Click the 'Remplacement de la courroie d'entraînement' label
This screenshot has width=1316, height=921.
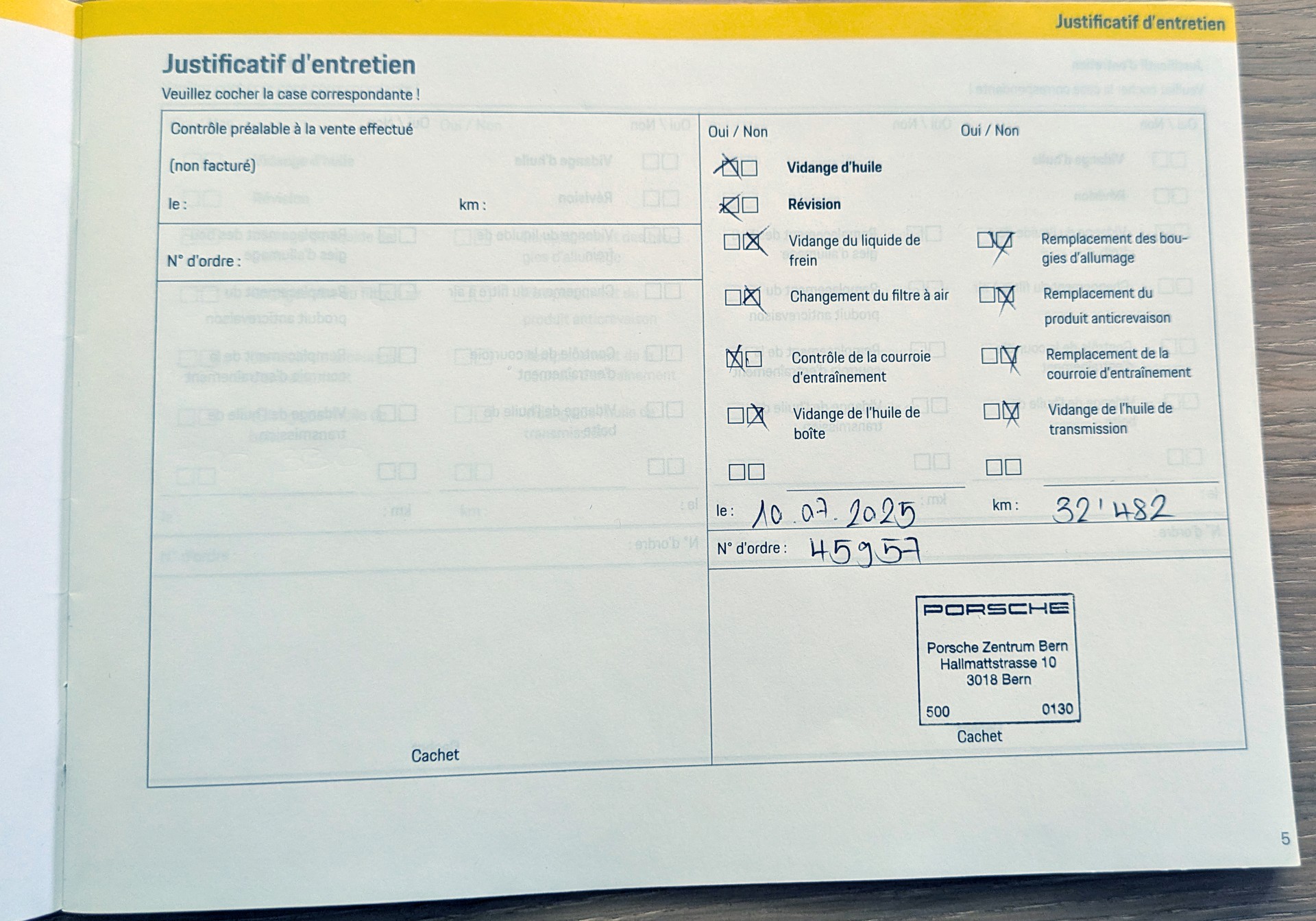pos(1119,363)
